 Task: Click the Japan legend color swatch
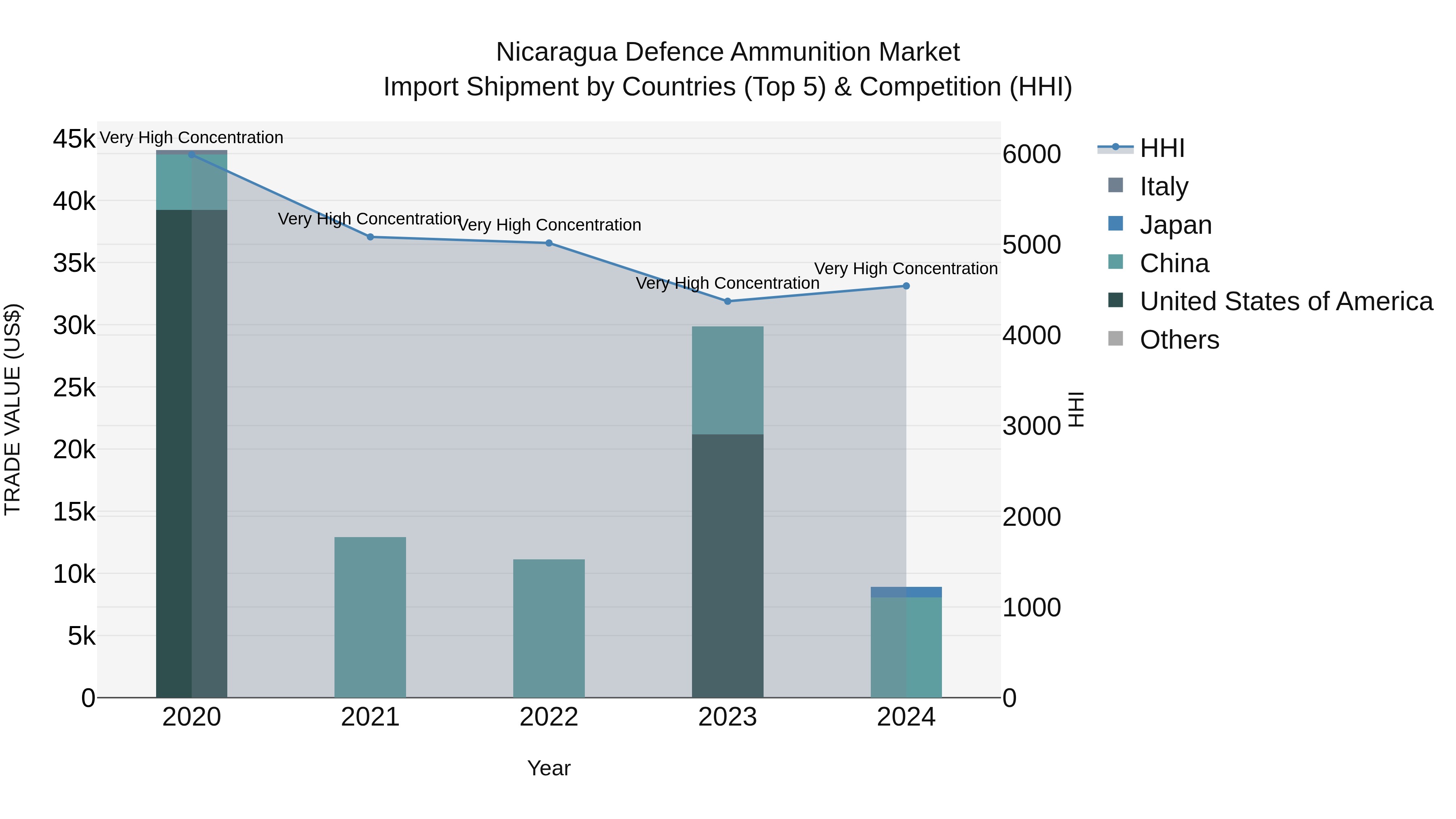pyautogui.click(x=1116, y=223)
